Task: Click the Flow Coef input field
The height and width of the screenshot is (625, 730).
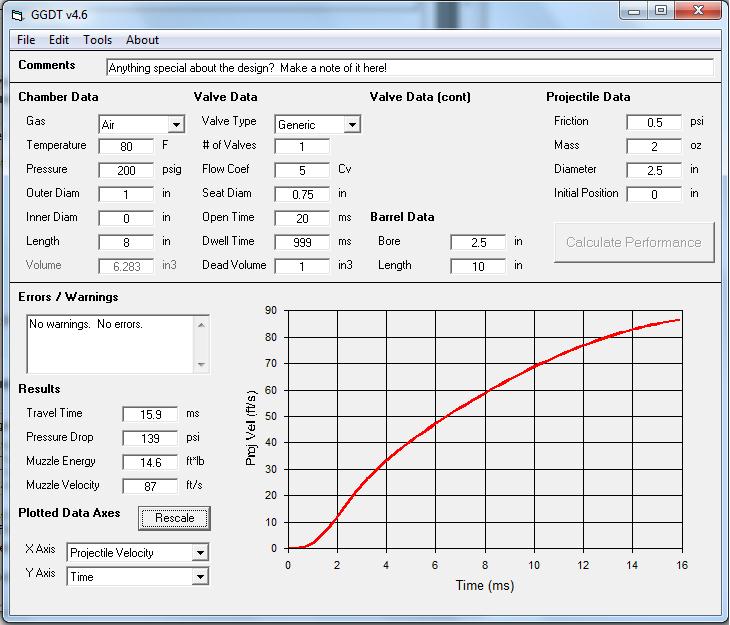Action: [x=302, y=170]
